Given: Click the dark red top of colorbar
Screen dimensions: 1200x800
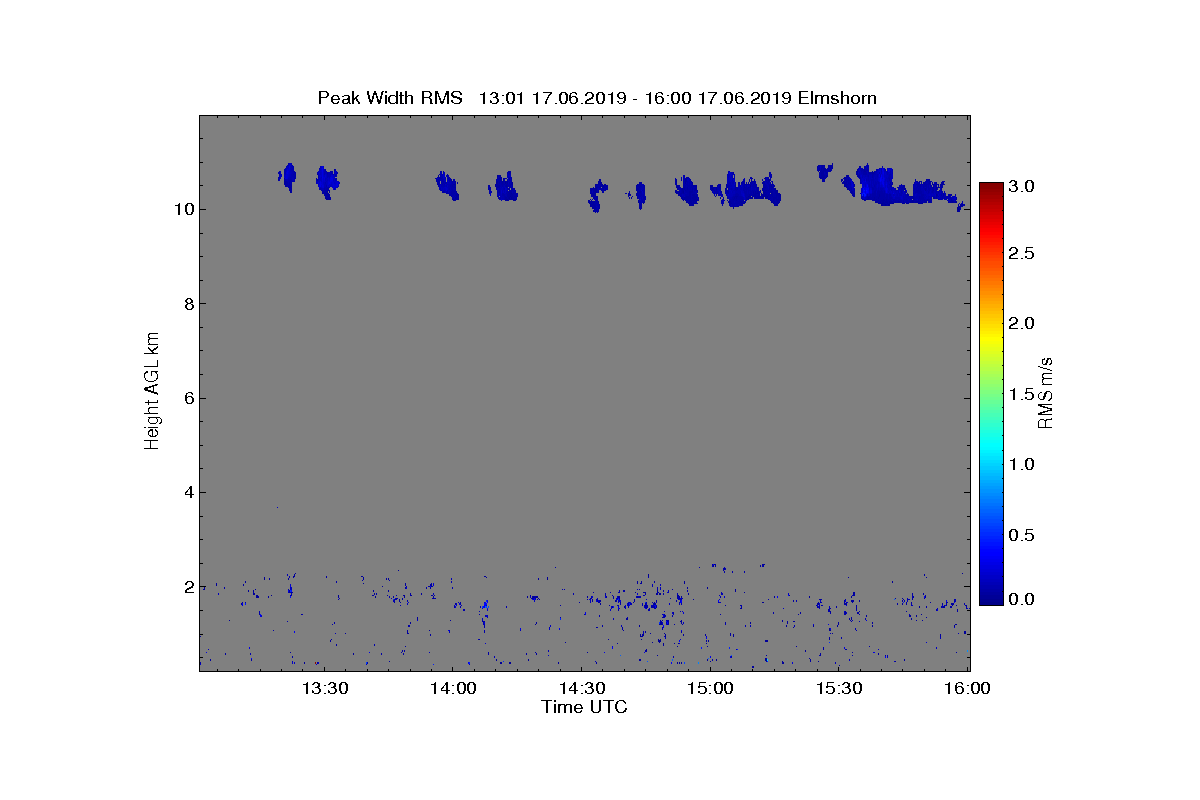Looking at the screenshot, I should coord(991,188).
